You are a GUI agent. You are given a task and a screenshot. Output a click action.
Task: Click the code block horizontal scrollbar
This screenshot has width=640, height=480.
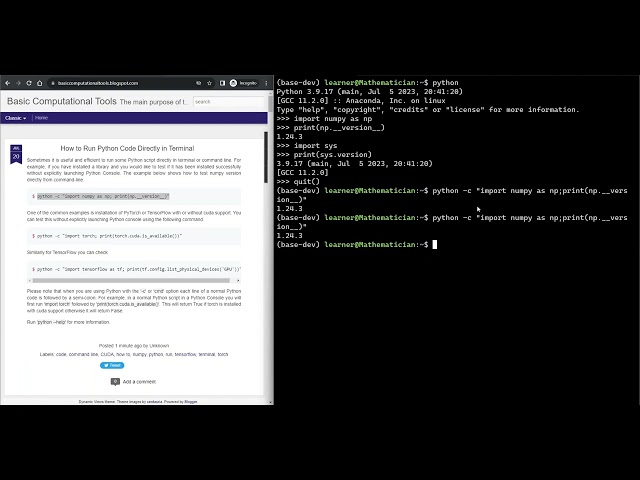click(131, 280)
